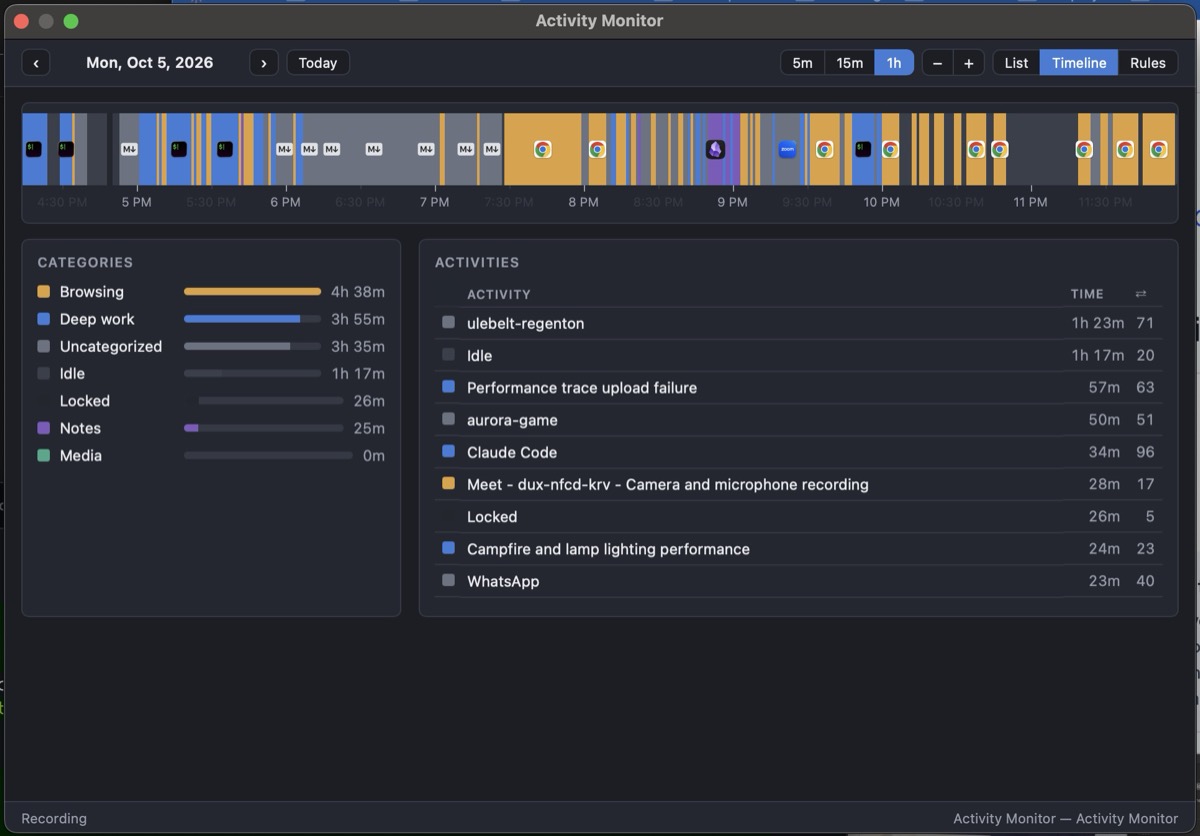
Task: Click the Browsing progress bar
Action: coord(252,292)
